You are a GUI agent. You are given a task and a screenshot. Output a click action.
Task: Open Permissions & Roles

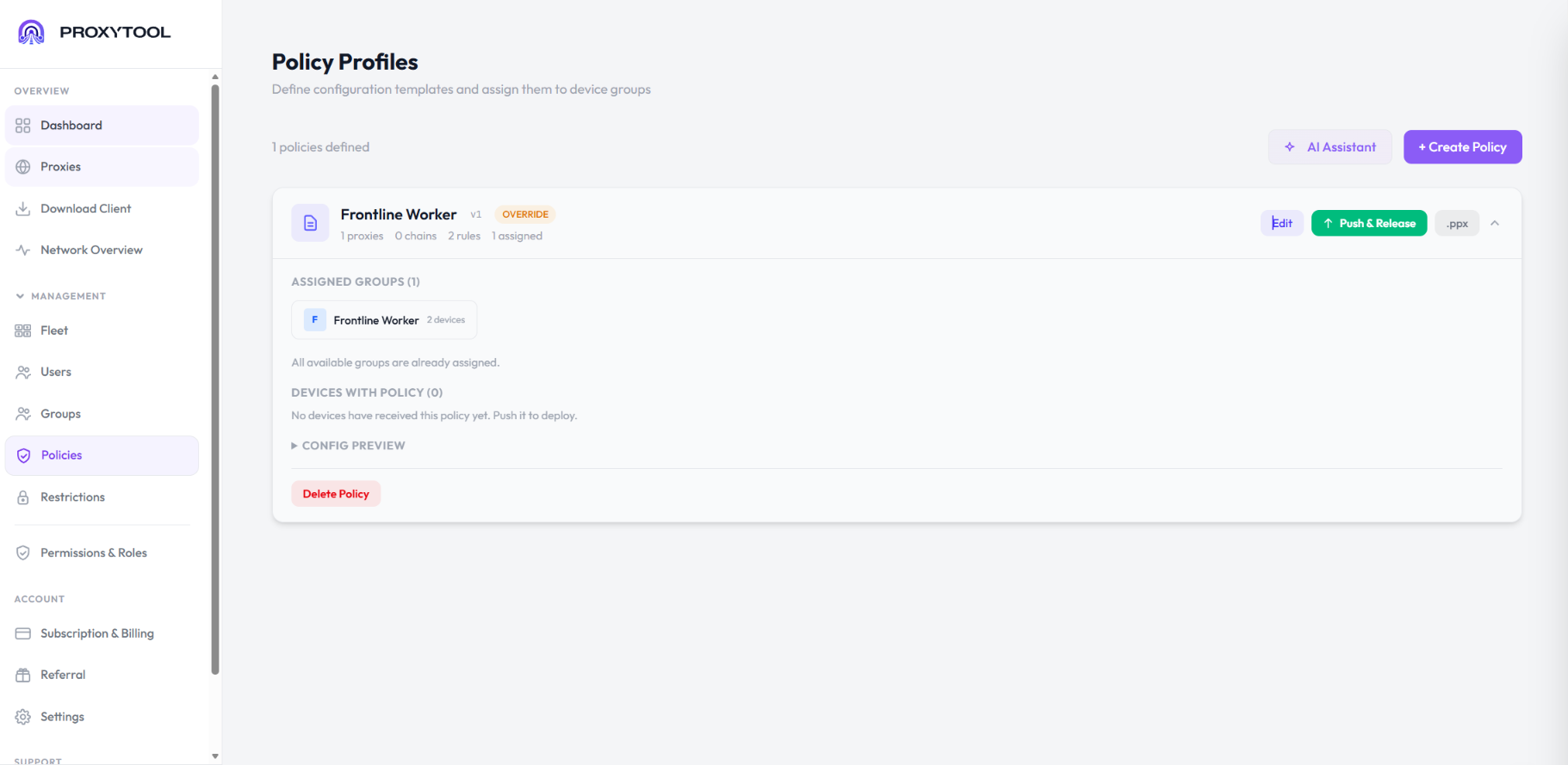tap(102, 552)
